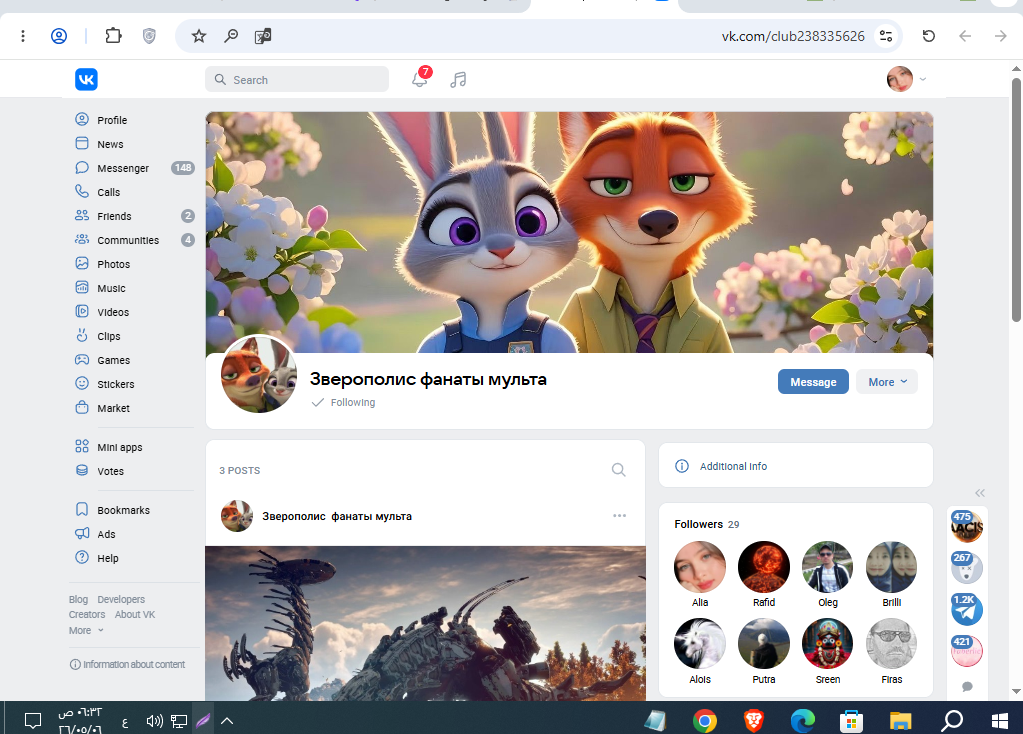
Task: Click the browser profile icon
Action: click(59, 36)
